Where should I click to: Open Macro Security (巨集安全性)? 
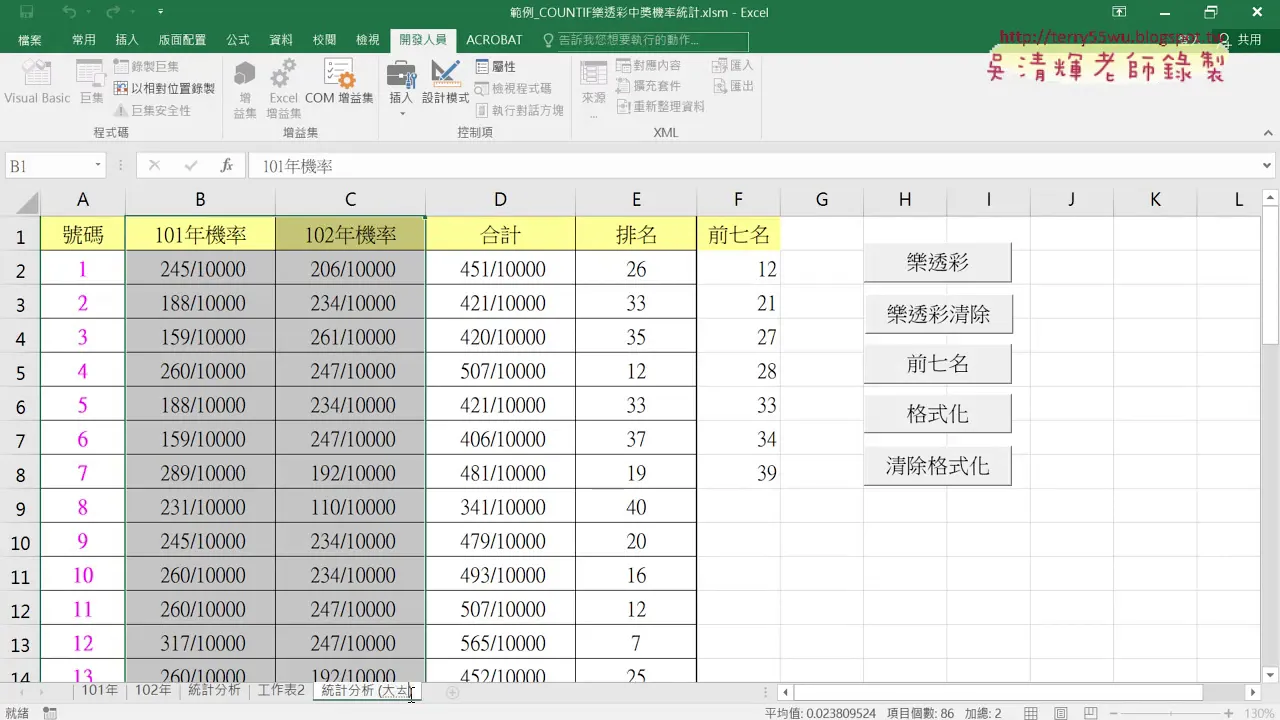[152, 110]
